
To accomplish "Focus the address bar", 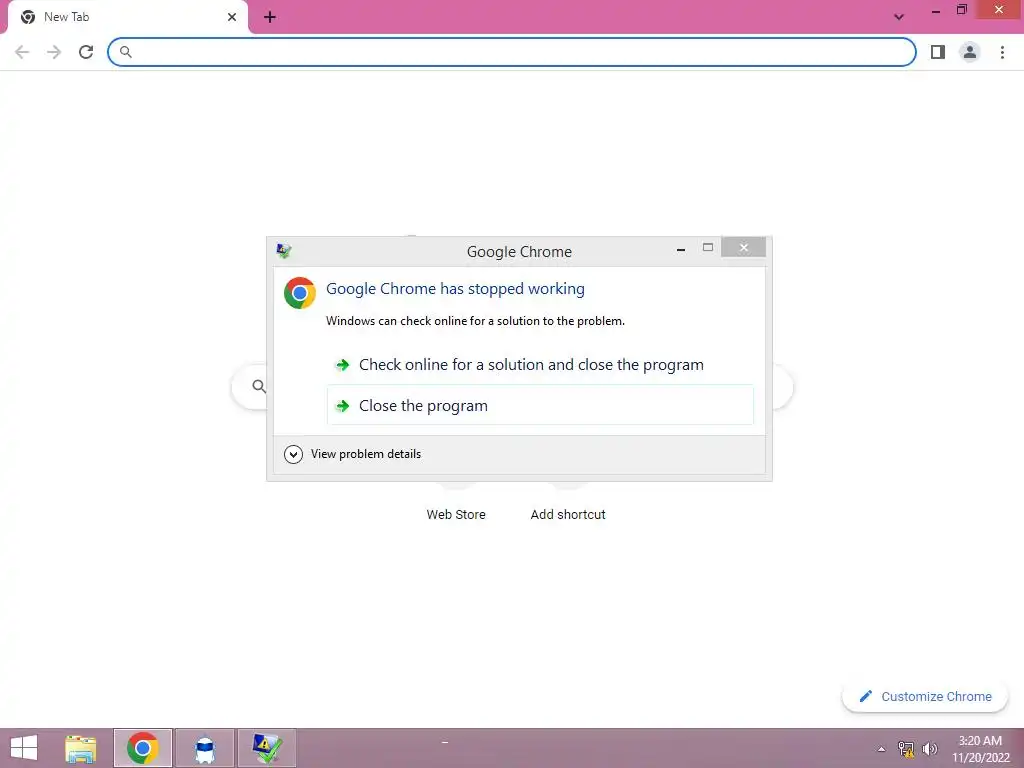I will (x=512, y=52).
